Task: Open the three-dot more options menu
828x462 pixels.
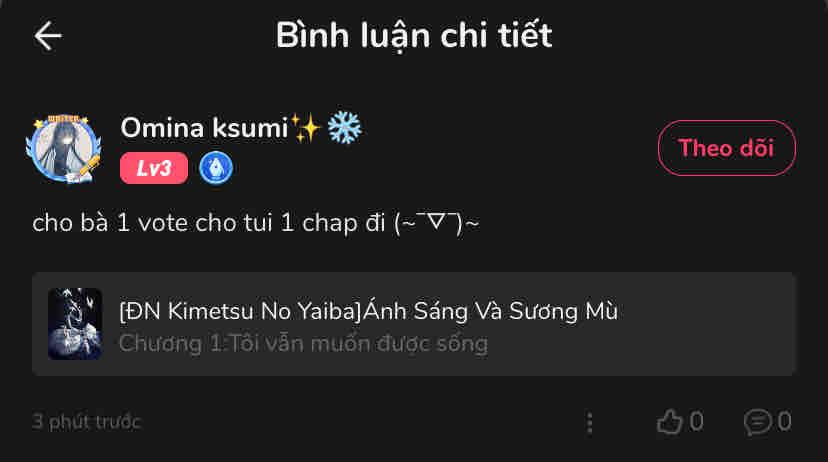Action: click(x=590, y=422)
